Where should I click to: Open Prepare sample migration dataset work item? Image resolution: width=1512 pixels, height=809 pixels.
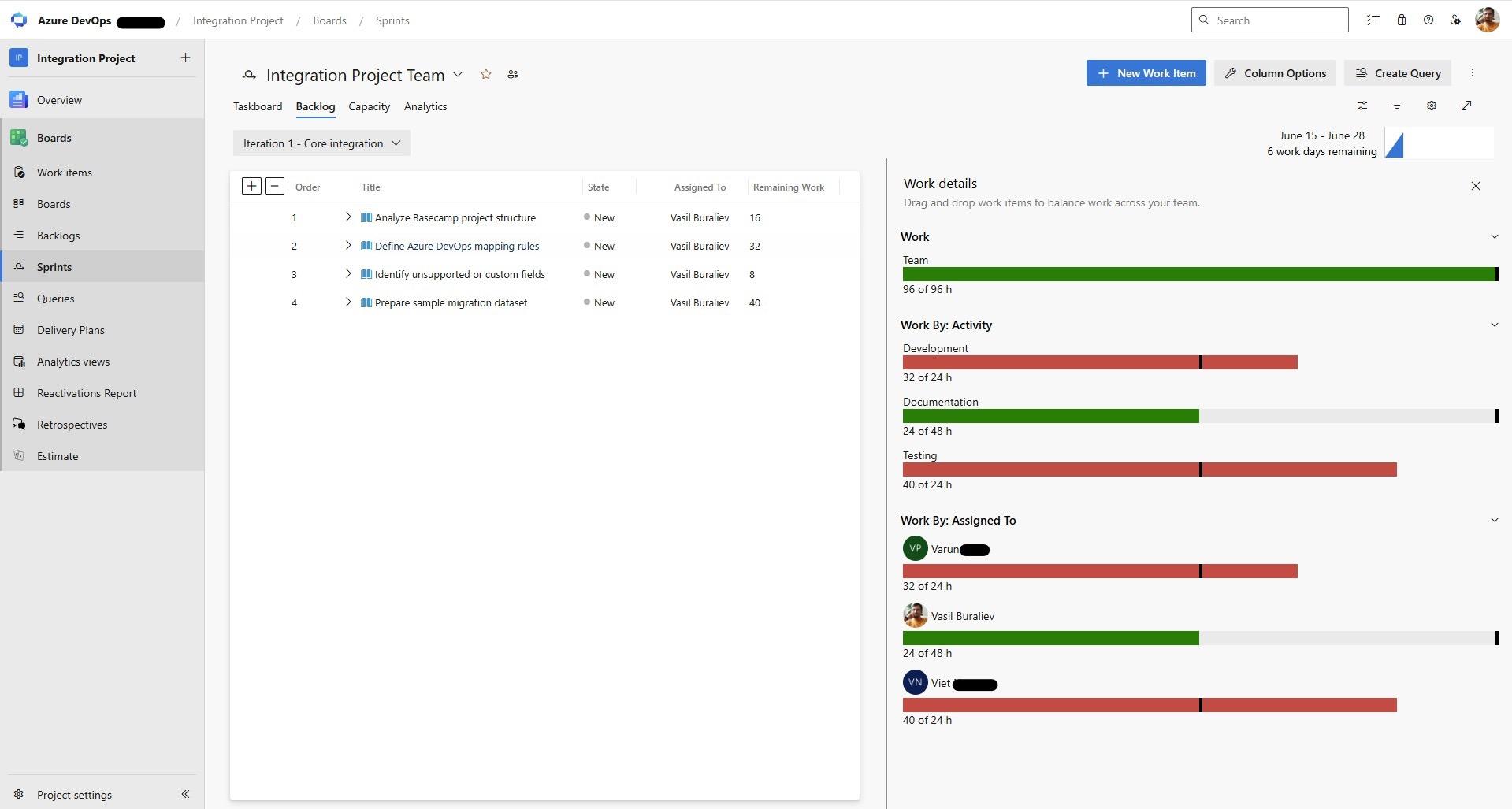click(451, 302)
